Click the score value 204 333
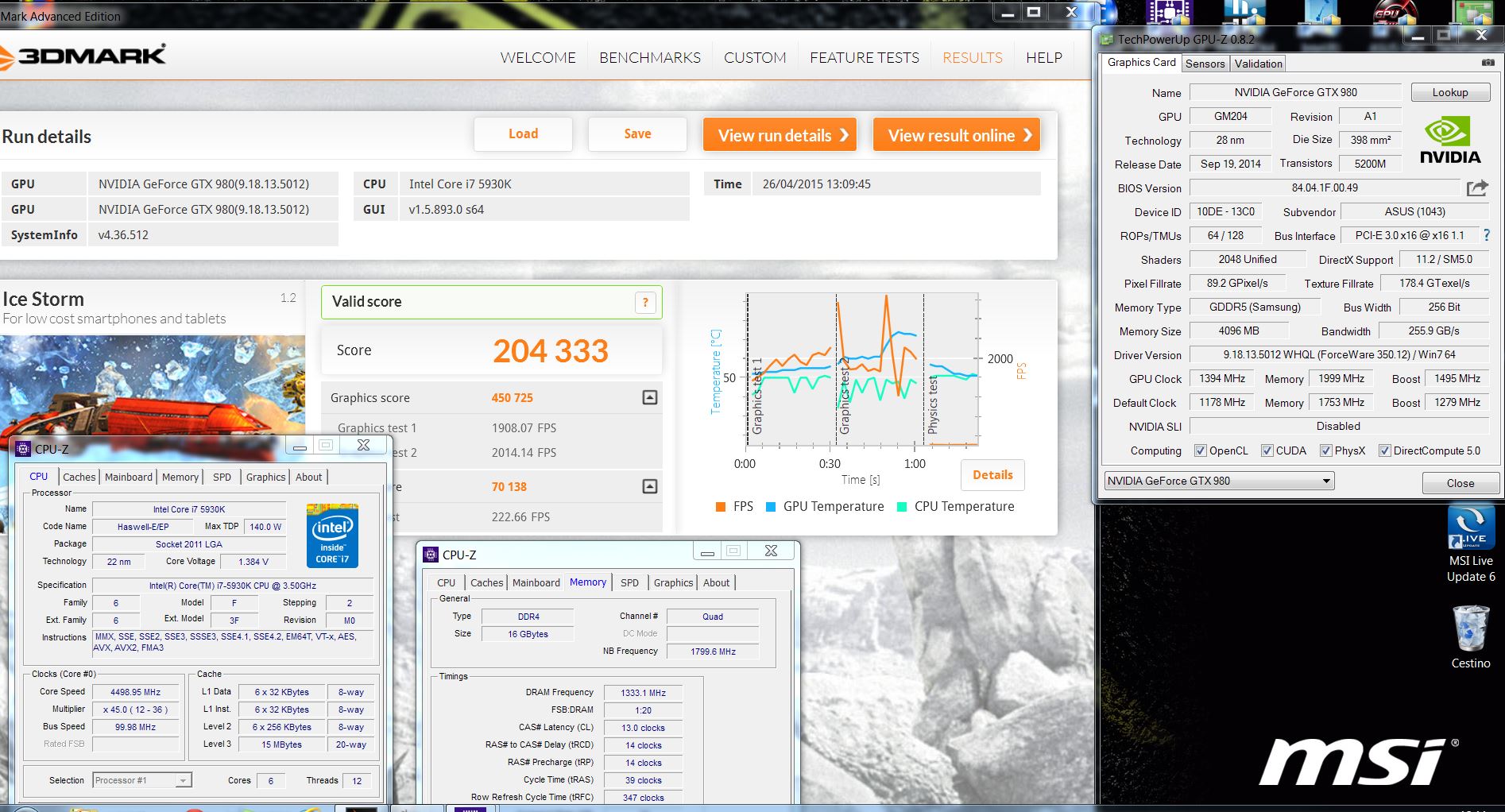The image size is (1505, 812). click(551, 351)
